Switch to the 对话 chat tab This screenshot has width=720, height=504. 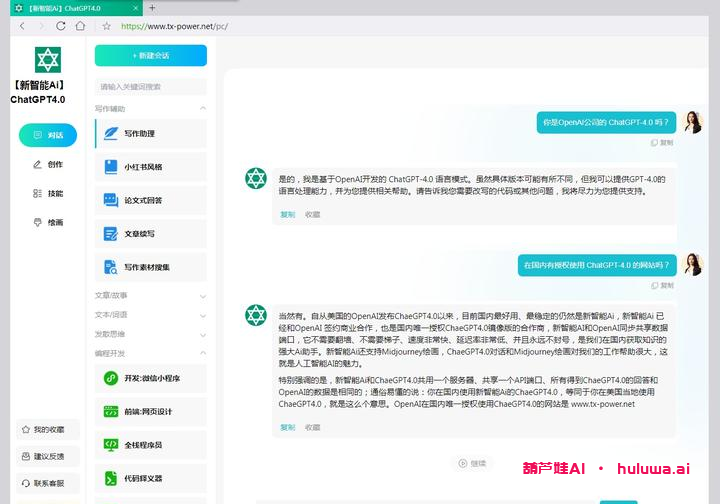point(48,135)
